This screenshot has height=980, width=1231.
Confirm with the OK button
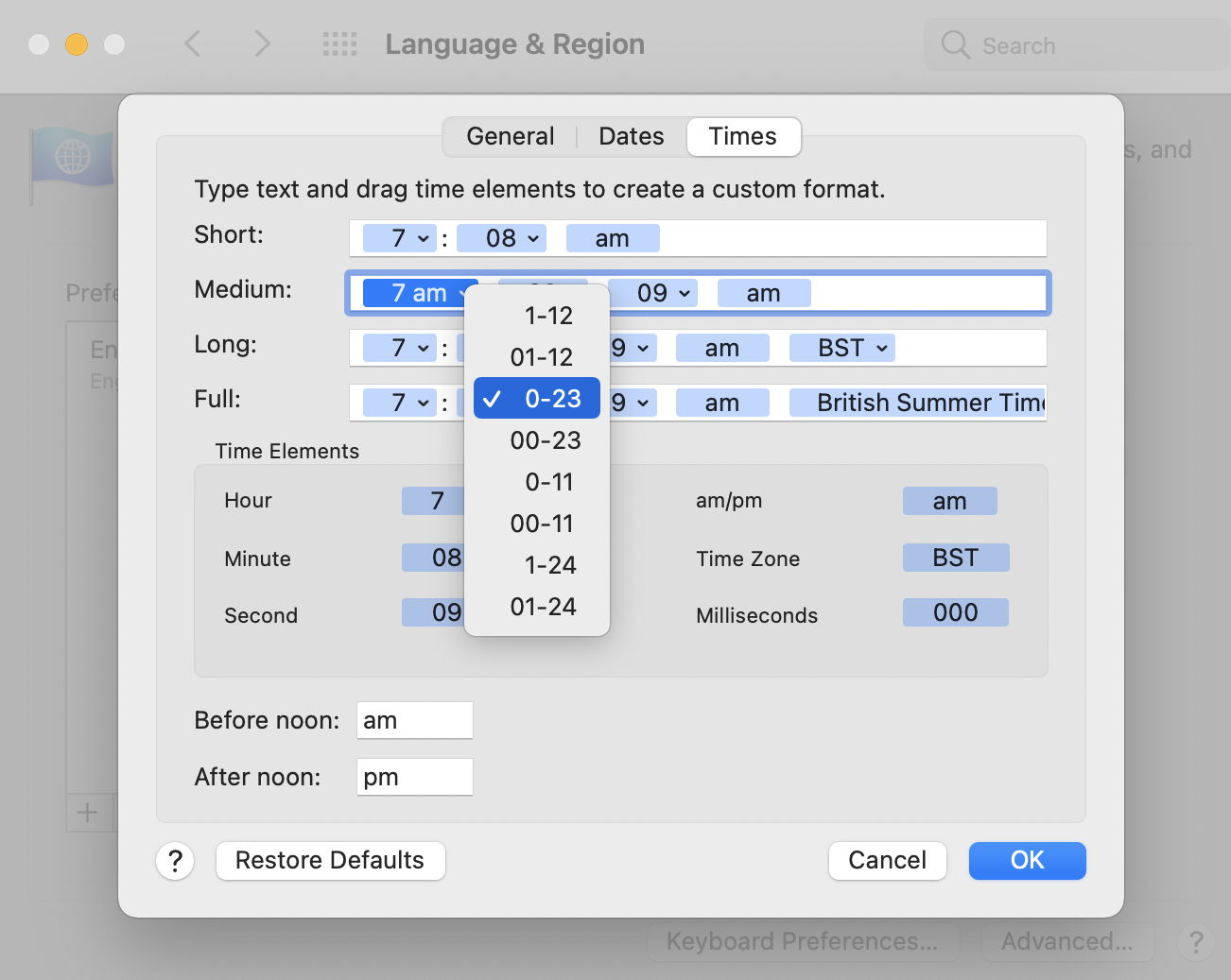(1027, 860)
